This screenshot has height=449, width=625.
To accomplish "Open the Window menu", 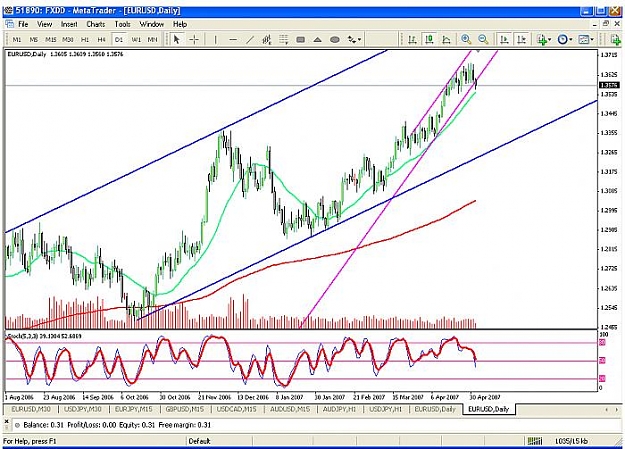I will click(x=151, y=24).
